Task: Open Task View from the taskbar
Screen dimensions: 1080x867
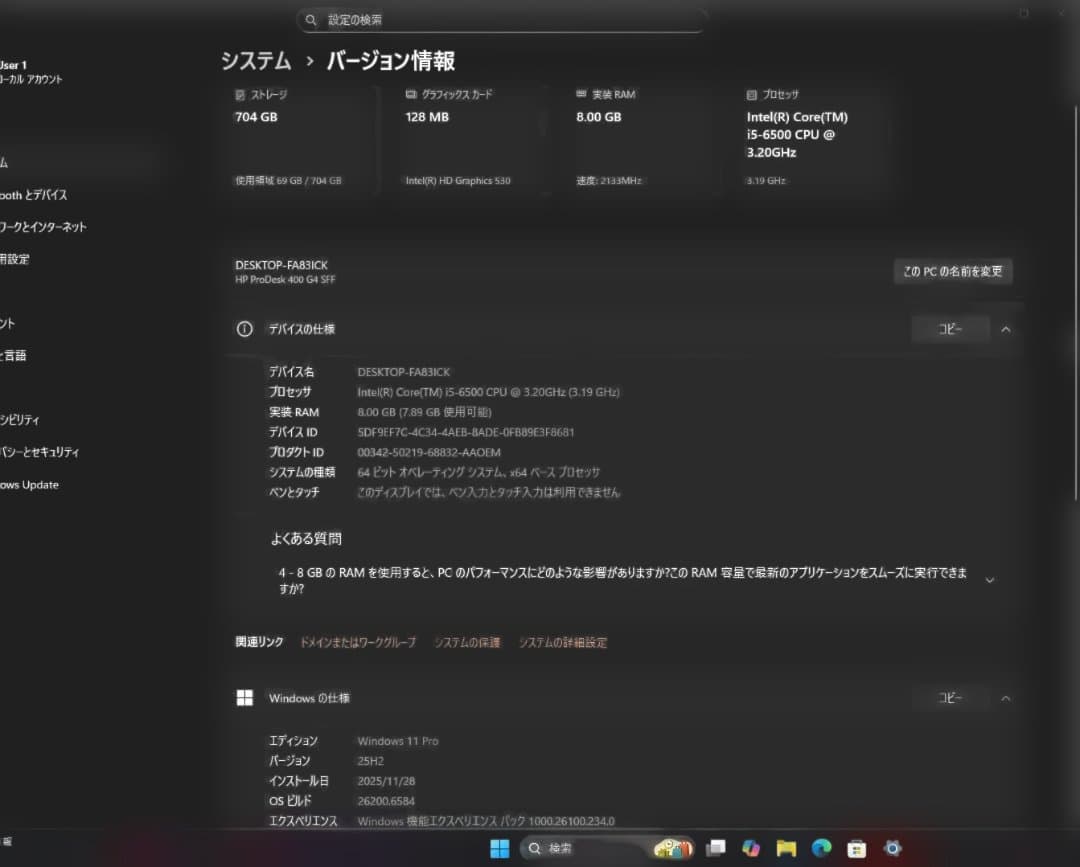Action: point(716,847)
